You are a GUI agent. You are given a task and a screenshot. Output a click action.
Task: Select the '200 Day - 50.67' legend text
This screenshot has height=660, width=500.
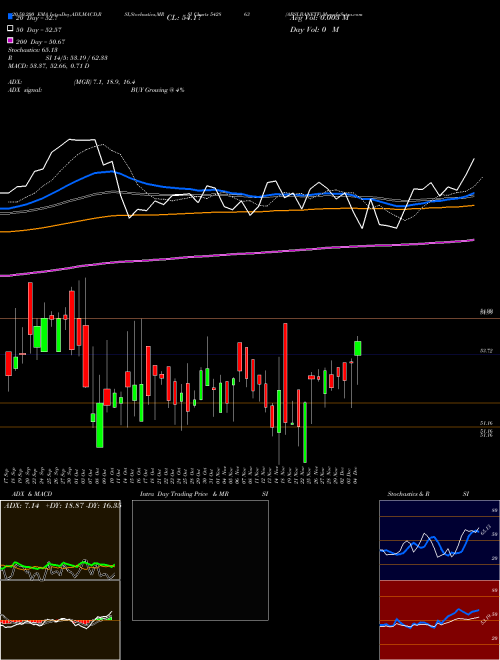[x=41, y=42]
